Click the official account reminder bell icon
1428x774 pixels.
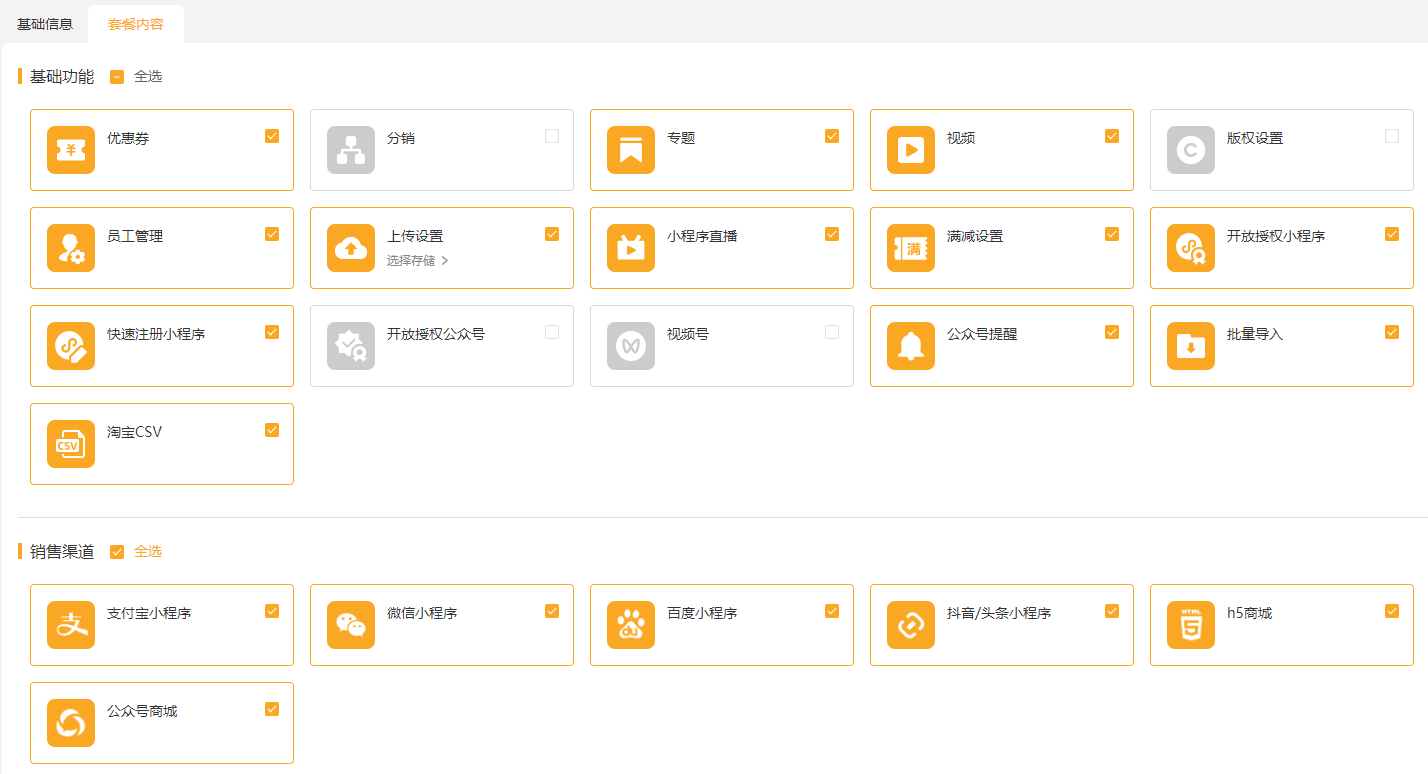point(911,346)
